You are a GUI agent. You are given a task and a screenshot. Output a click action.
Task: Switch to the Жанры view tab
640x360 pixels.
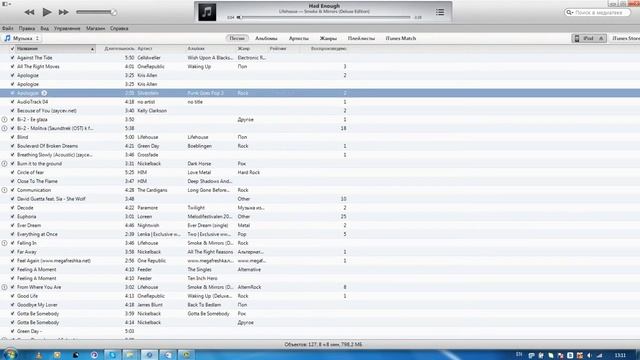click(x=328, y=38)
